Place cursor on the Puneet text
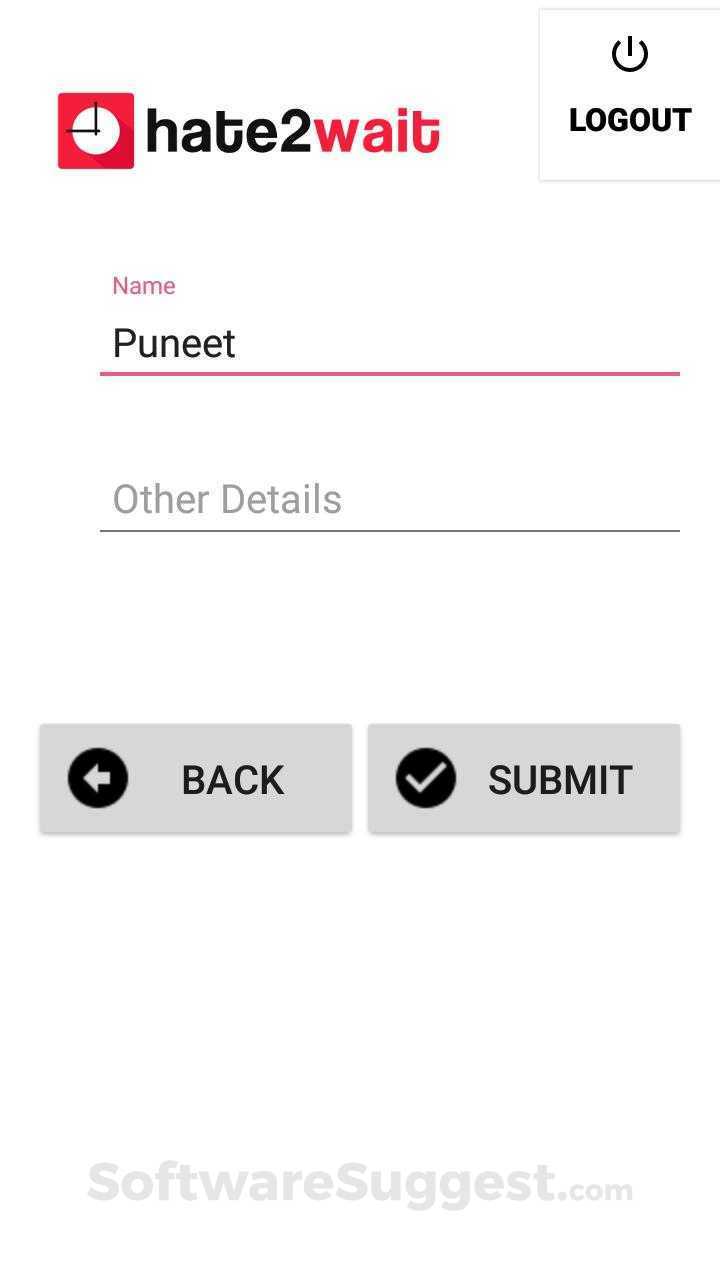 coord(174,344)
